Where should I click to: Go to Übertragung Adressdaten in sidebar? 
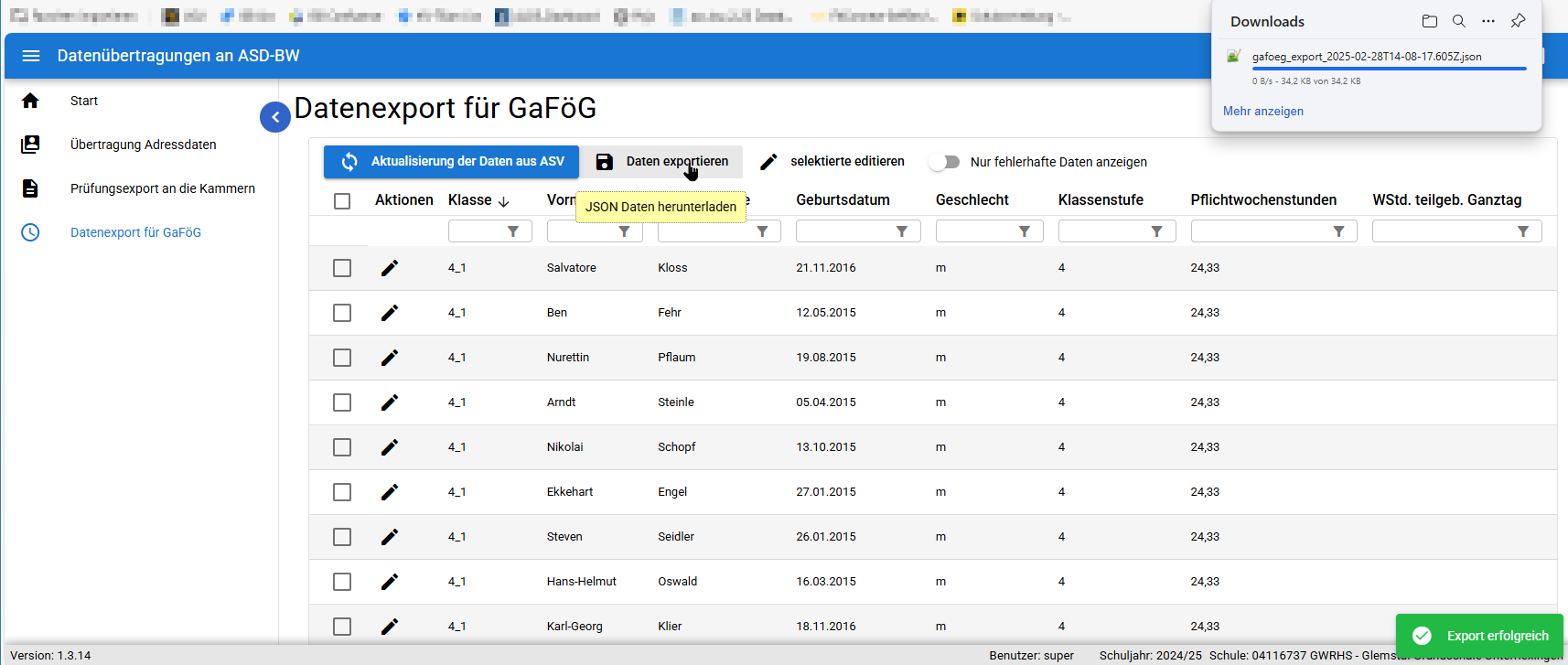144,145
